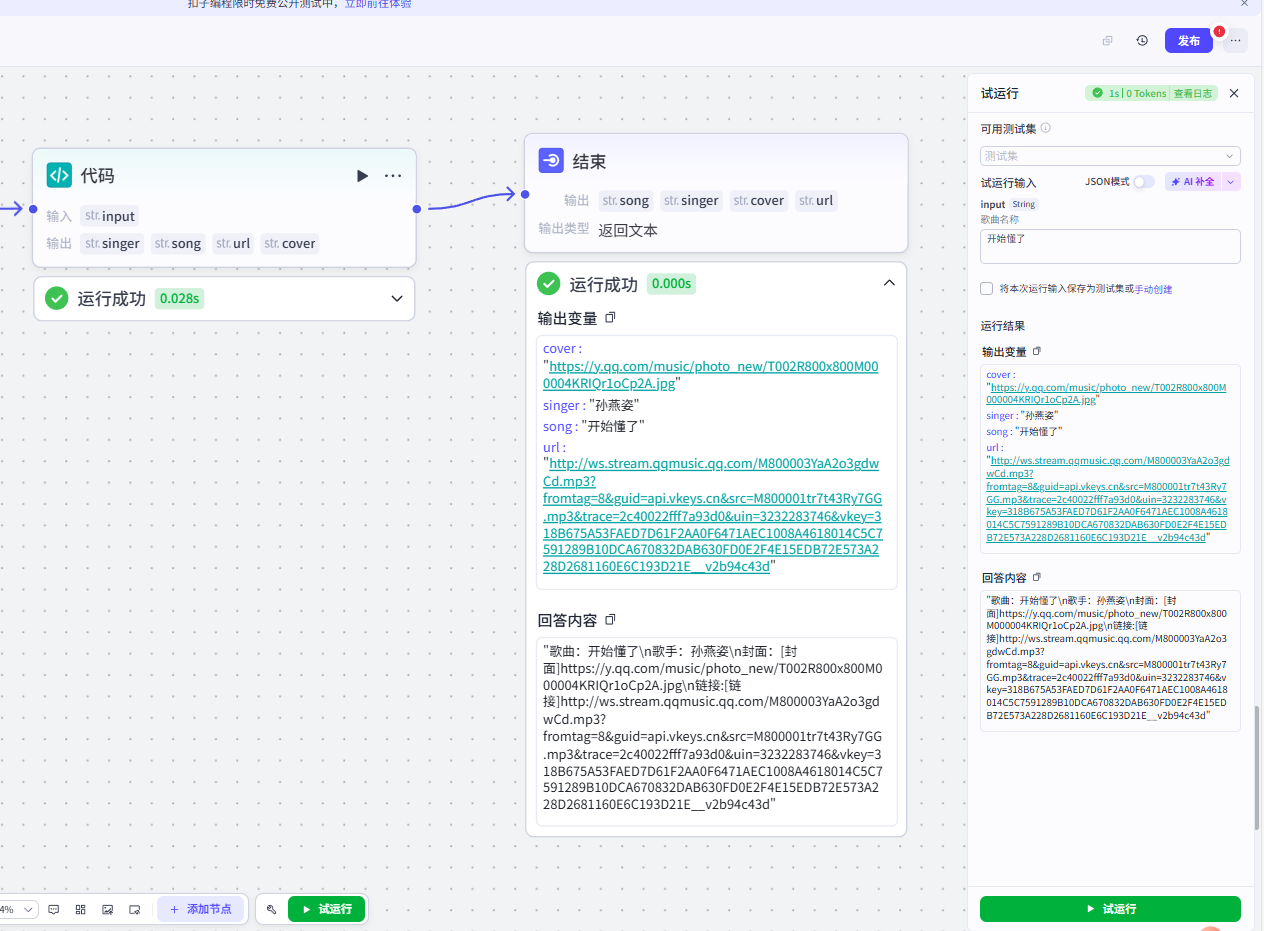Screen dimensions: 1264x931
Task: Click the String type tag beside input
Action: tap(1025, 204)
